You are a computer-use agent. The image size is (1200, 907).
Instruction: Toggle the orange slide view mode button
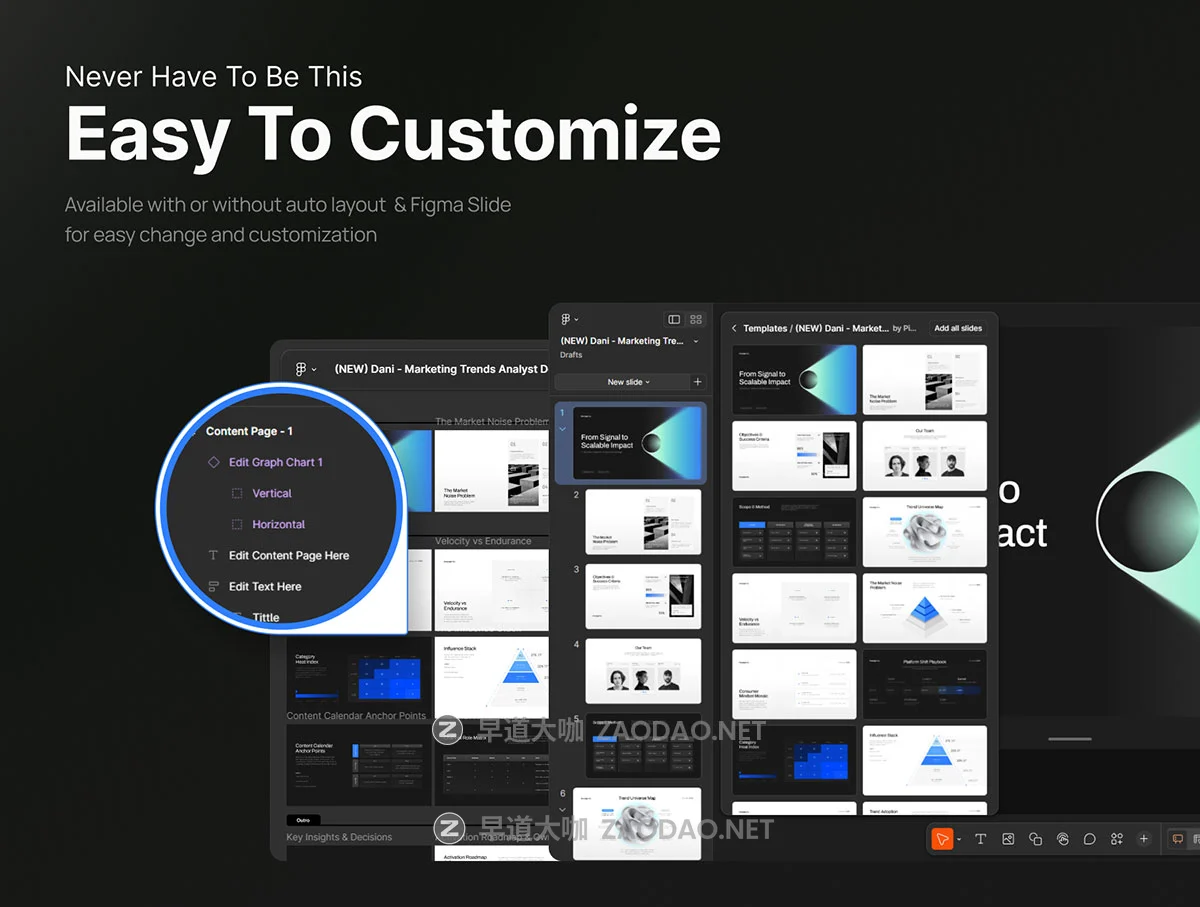1177,839
